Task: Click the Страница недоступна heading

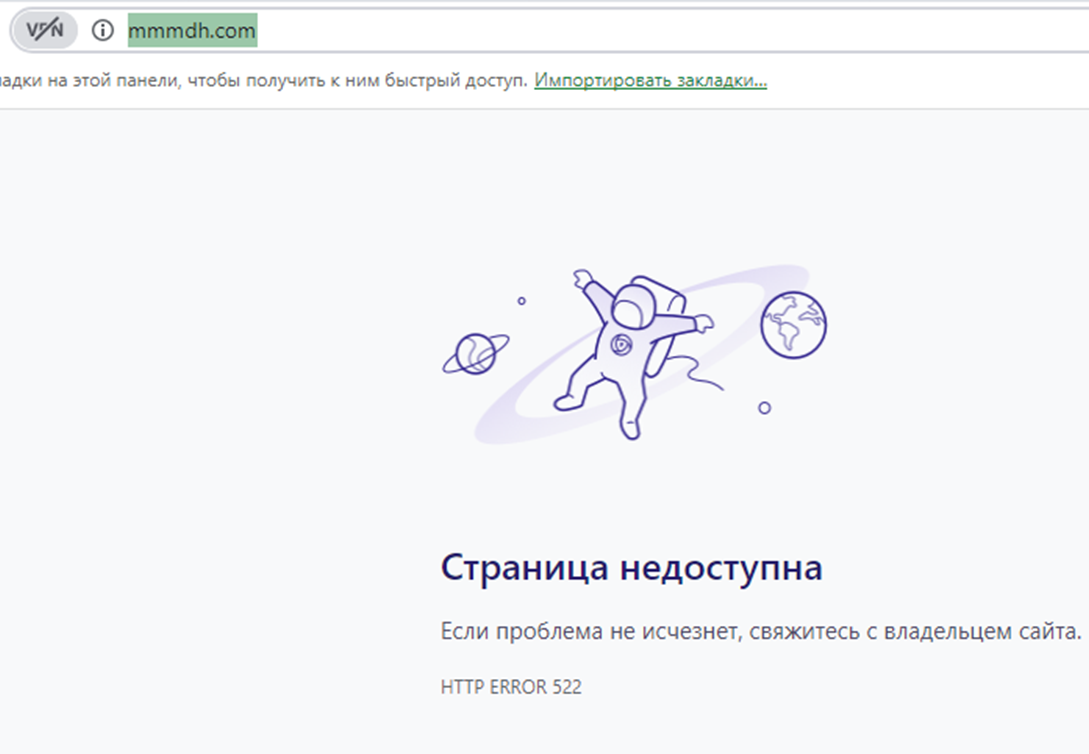Action: (x=631, y=568)
